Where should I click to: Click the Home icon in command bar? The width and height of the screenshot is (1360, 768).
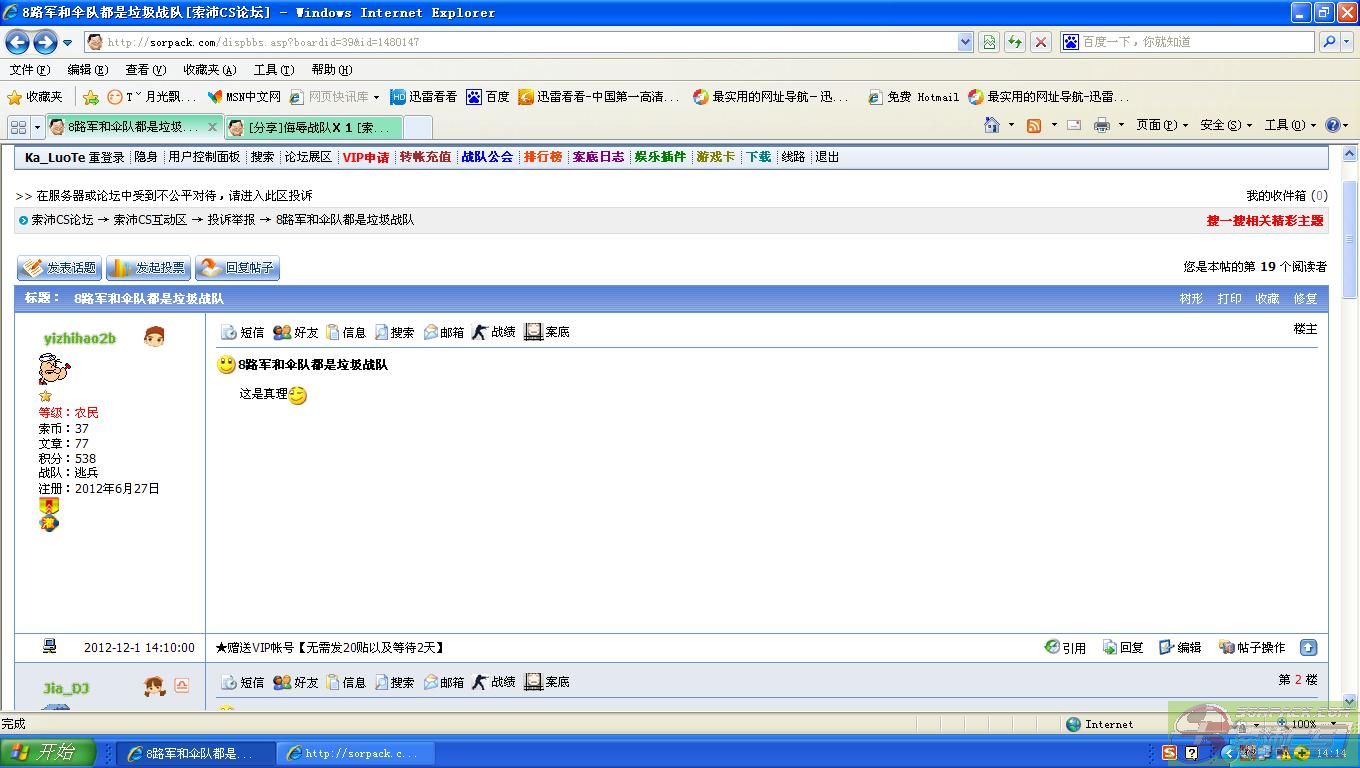[991, 125]
